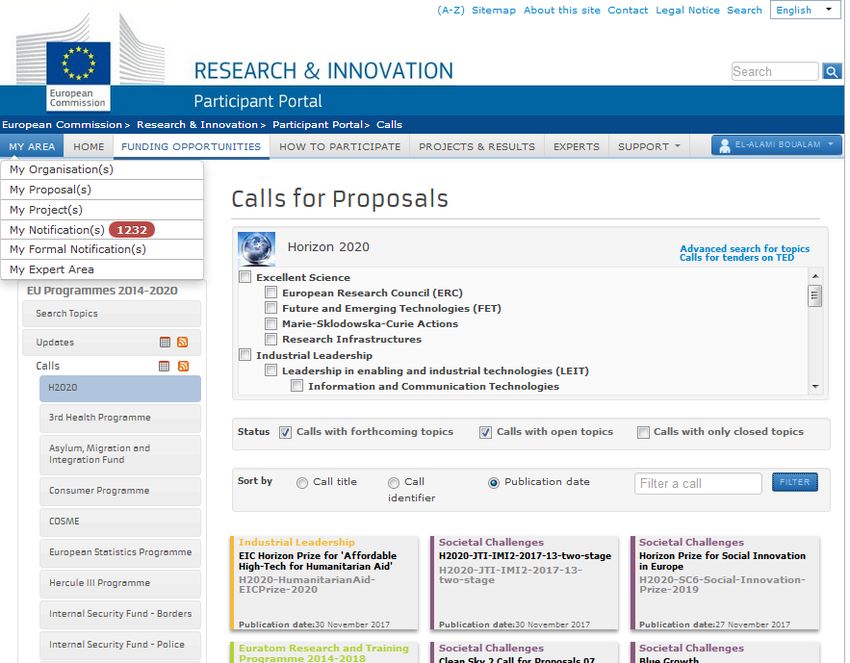Open My Organisation(s) menu entry
This screenshot has width=850, height=663.
click(102, 170)
